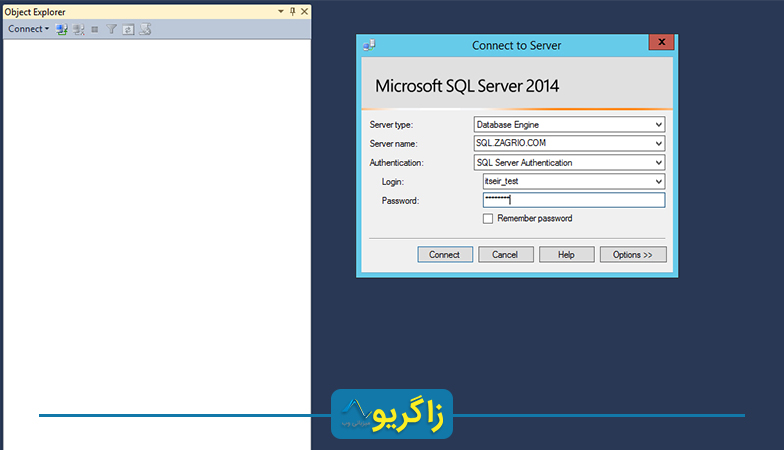Enable the Remember password checkbox
Screen dimensions: 784x450
pyautogui.click(x=488, y=218)
